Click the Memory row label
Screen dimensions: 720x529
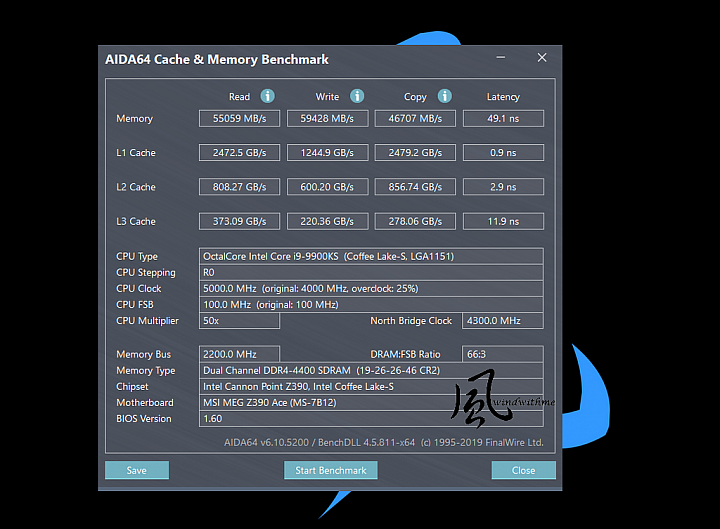point(134,118)
